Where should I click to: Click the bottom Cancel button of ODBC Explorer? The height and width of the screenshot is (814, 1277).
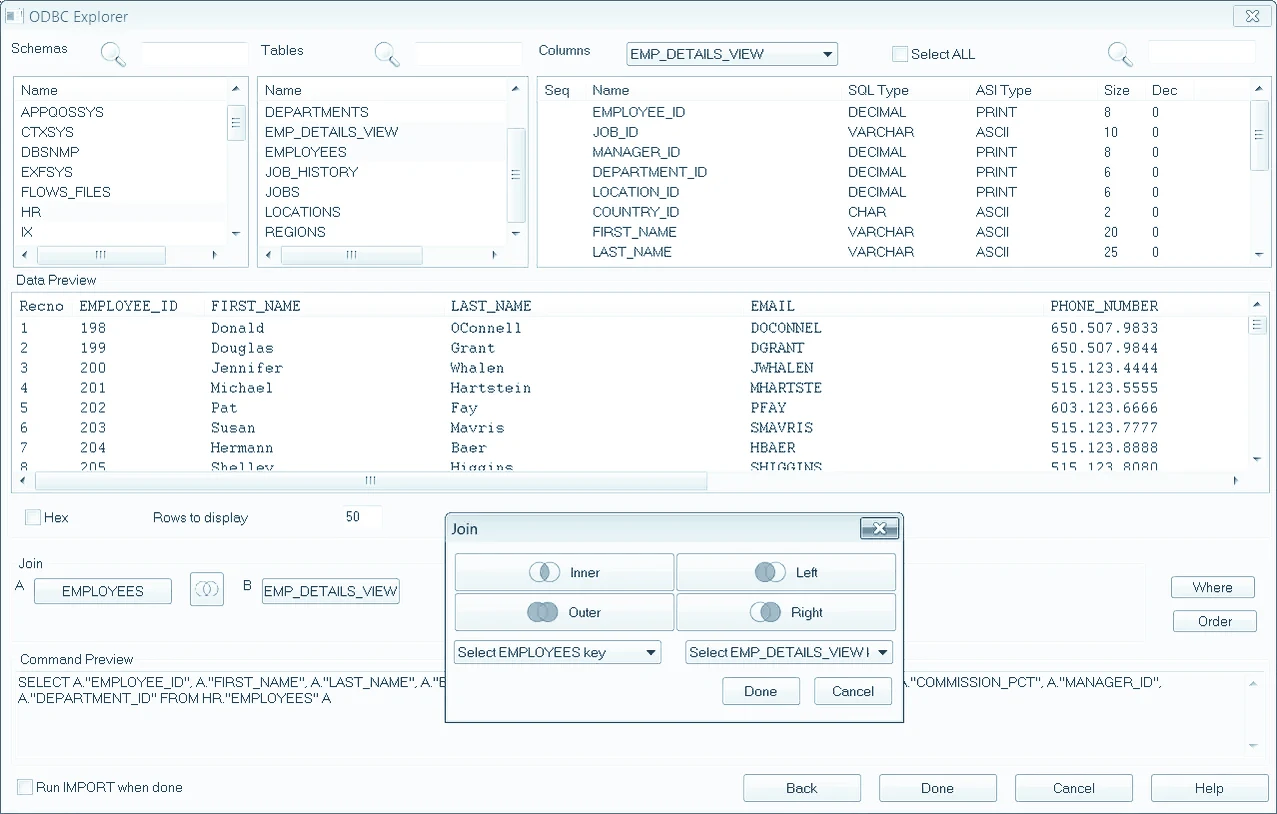(1073, 788)
